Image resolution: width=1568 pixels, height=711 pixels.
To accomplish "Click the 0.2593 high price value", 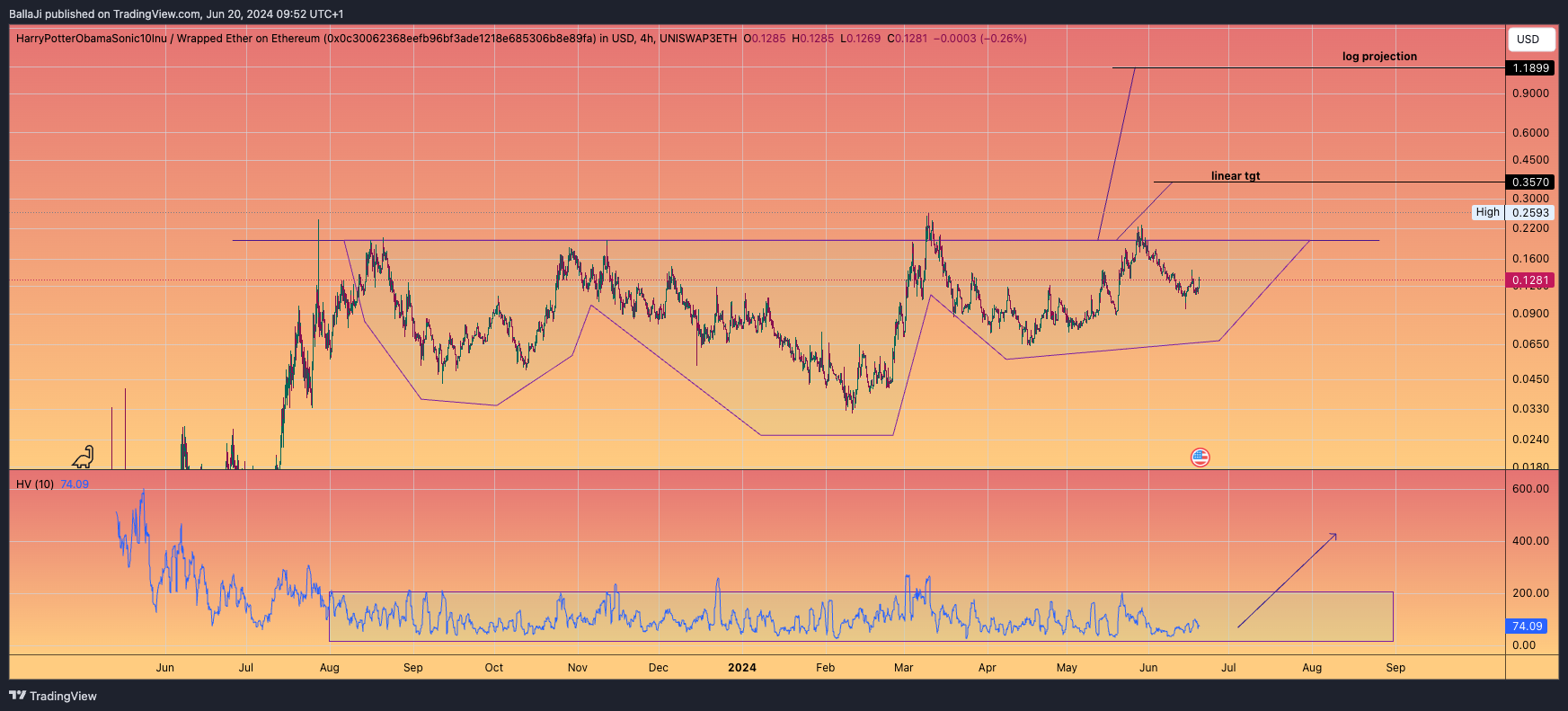I will tap(1530, 213).
